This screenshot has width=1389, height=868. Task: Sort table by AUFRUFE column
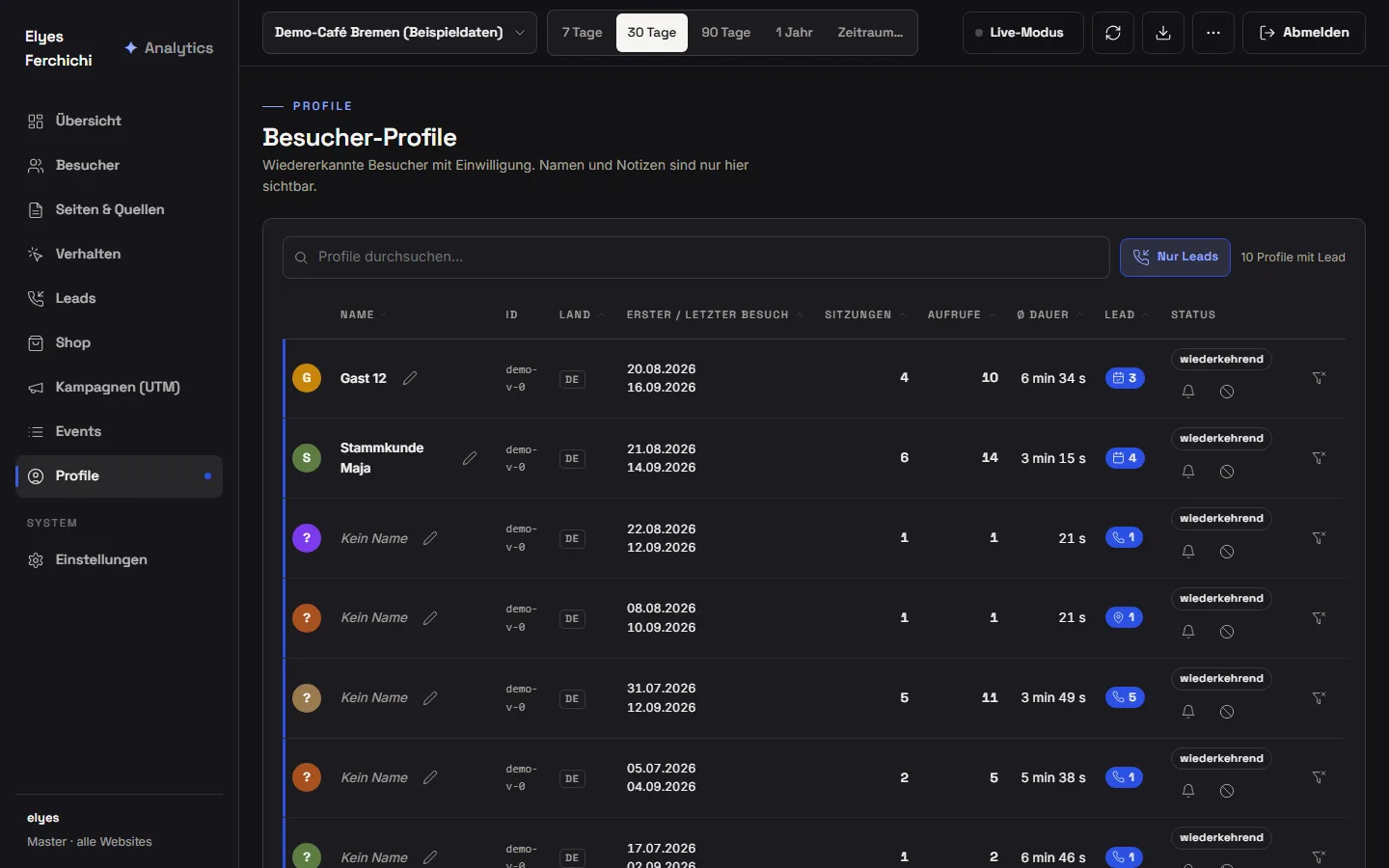tap(961, 315)
